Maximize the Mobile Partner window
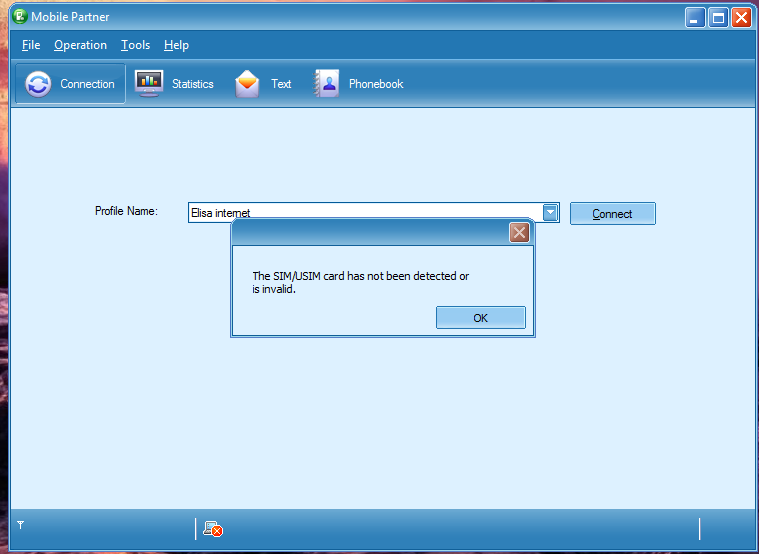759x554 pixels. click(x=718, y=18)
